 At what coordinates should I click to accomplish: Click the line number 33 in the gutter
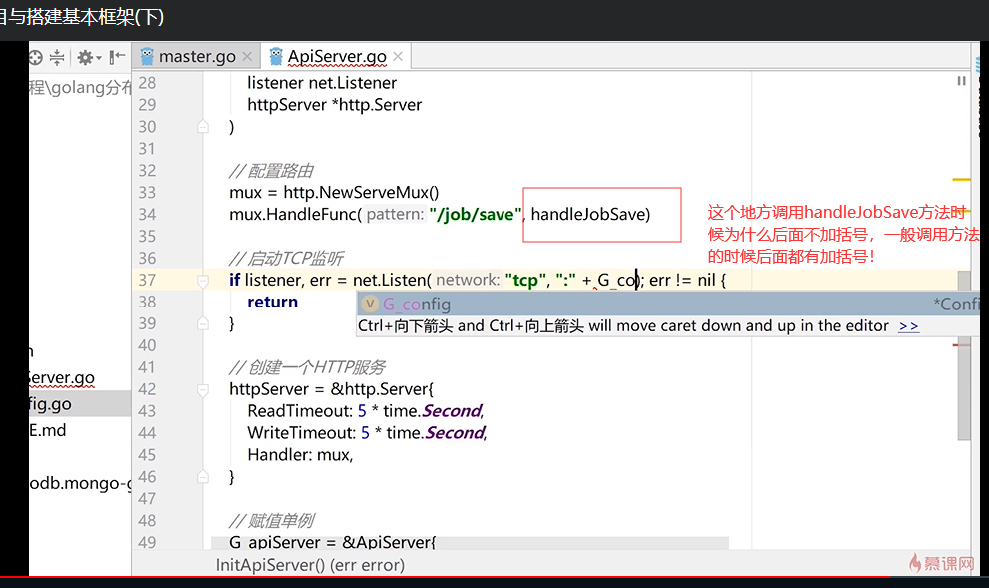(147, 192)
